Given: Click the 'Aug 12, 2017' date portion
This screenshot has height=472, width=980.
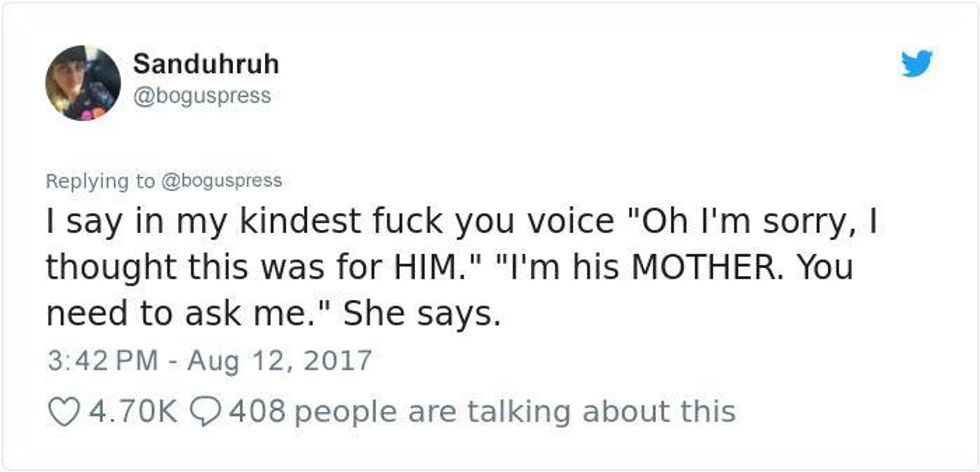Looking at the screenshot, I should coord(279,361).
